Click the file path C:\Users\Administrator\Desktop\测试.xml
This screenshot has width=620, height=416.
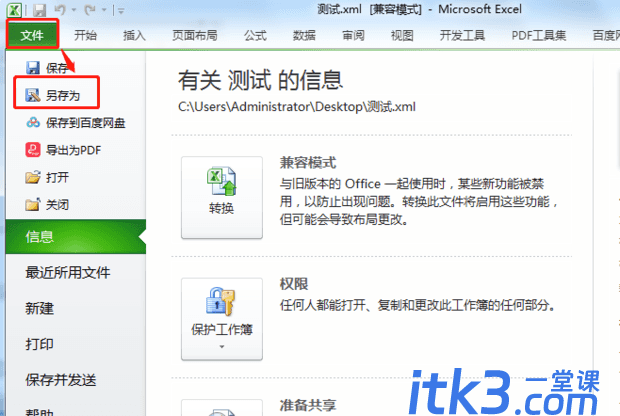coord(297,107)
